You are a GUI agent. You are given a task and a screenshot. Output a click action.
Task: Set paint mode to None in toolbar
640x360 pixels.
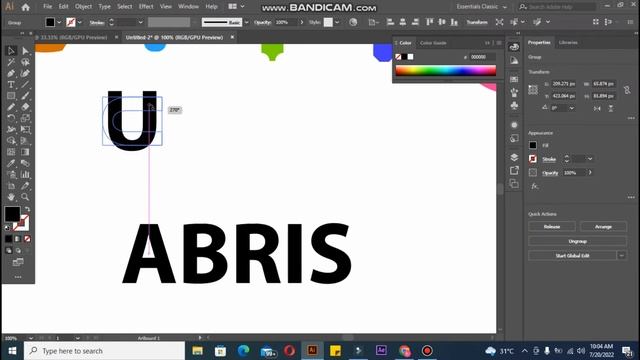click(x=27, y=239)
